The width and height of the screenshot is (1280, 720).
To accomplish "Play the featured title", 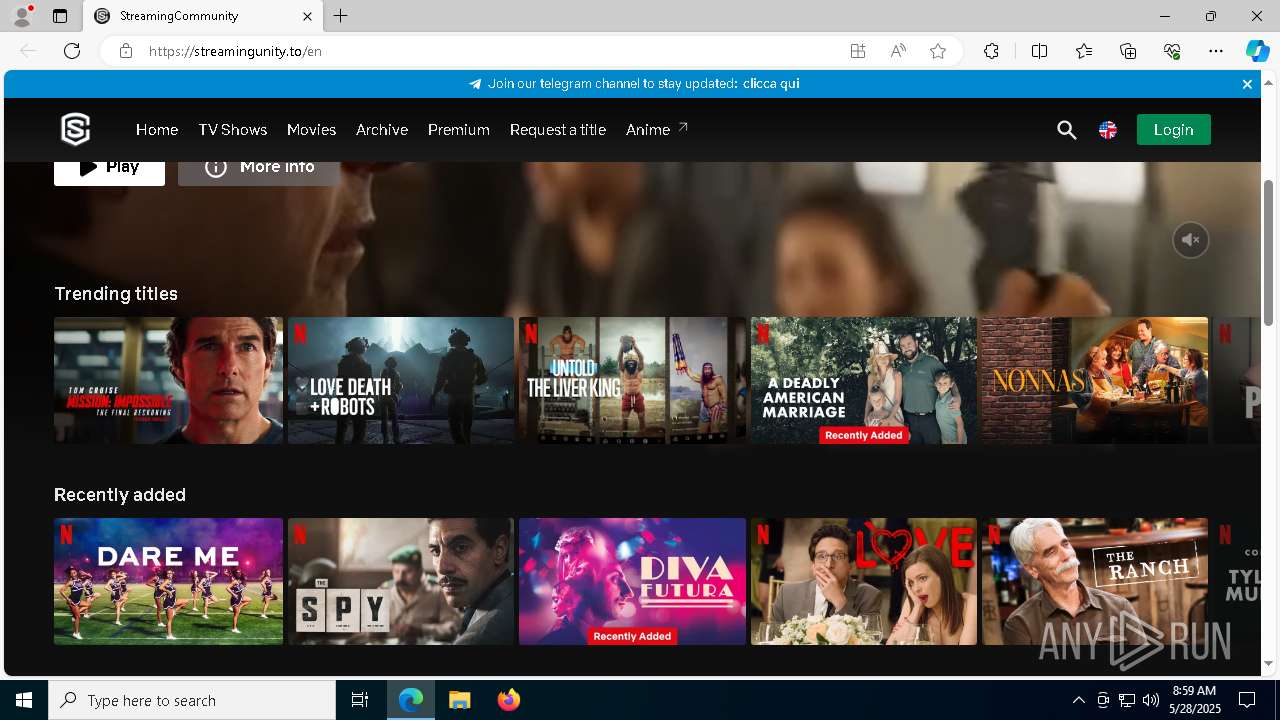I will click(x=109, y=169).
